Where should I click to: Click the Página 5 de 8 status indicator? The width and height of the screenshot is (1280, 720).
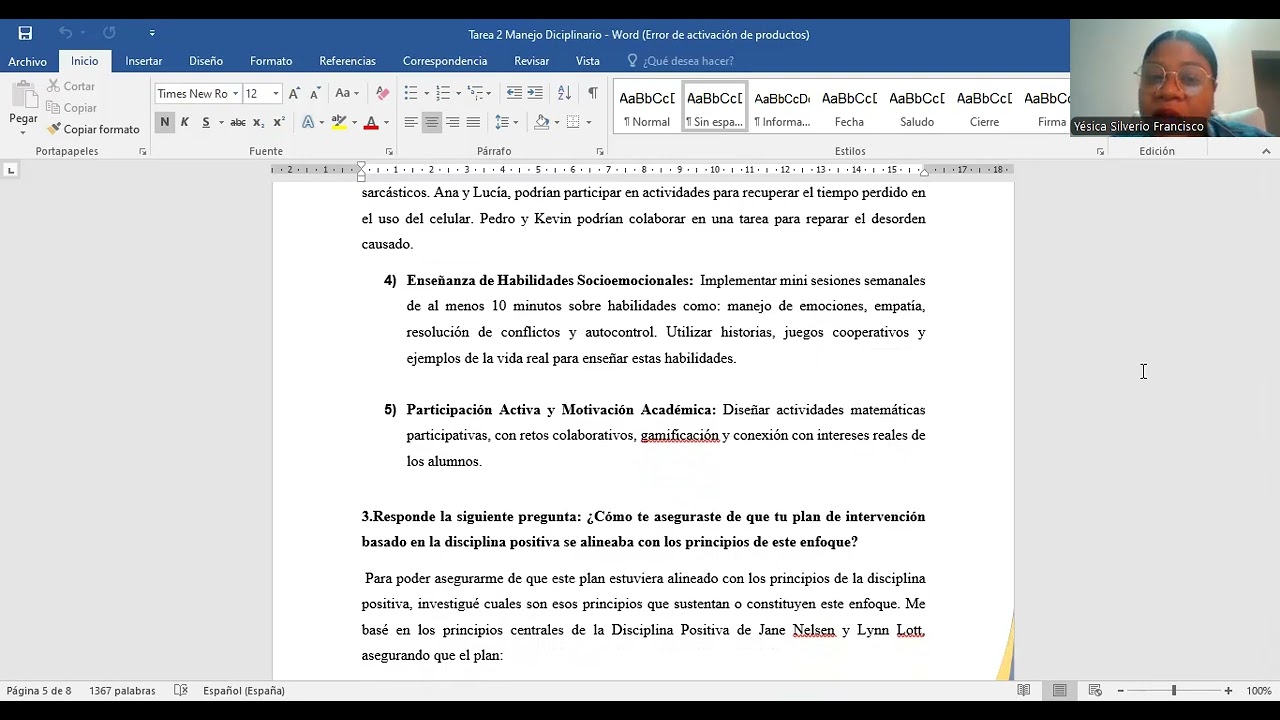(x=39, y=691)
